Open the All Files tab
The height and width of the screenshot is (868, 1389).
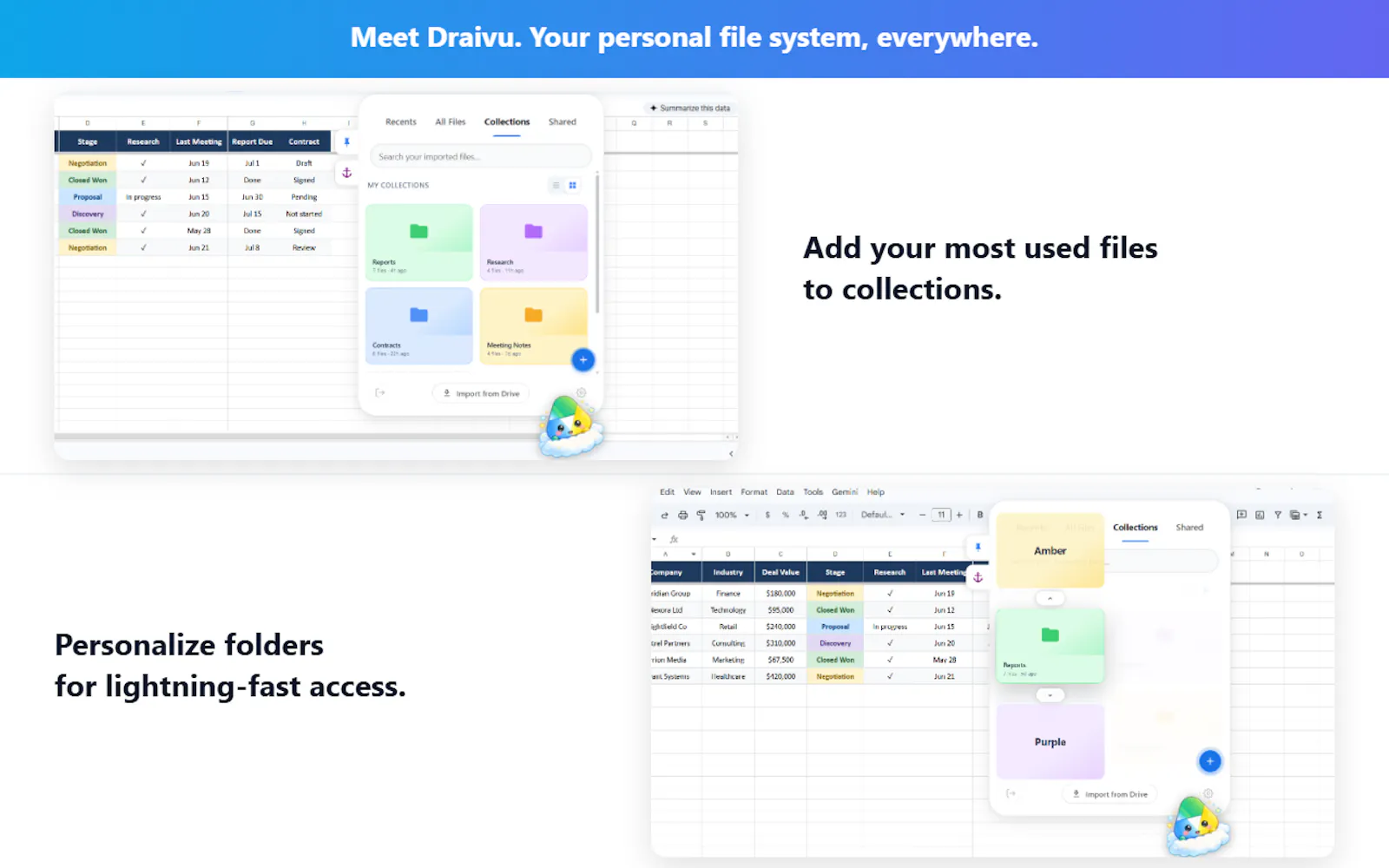coord(451,122)
